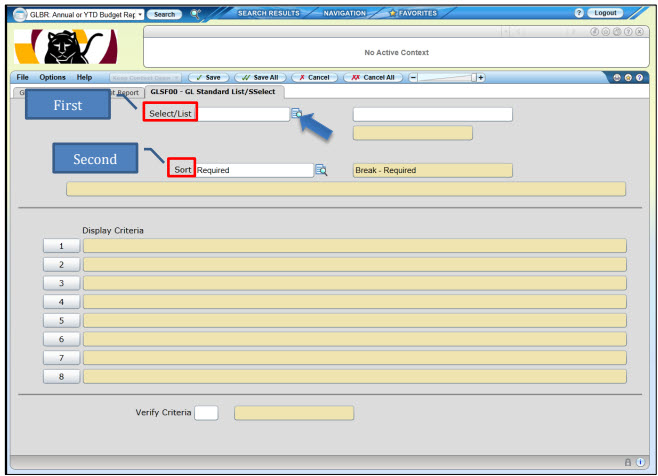This screenshot has width=658, height=476.
Task: Click the lock icon in bottom status bar
Action: pos(628,465)
